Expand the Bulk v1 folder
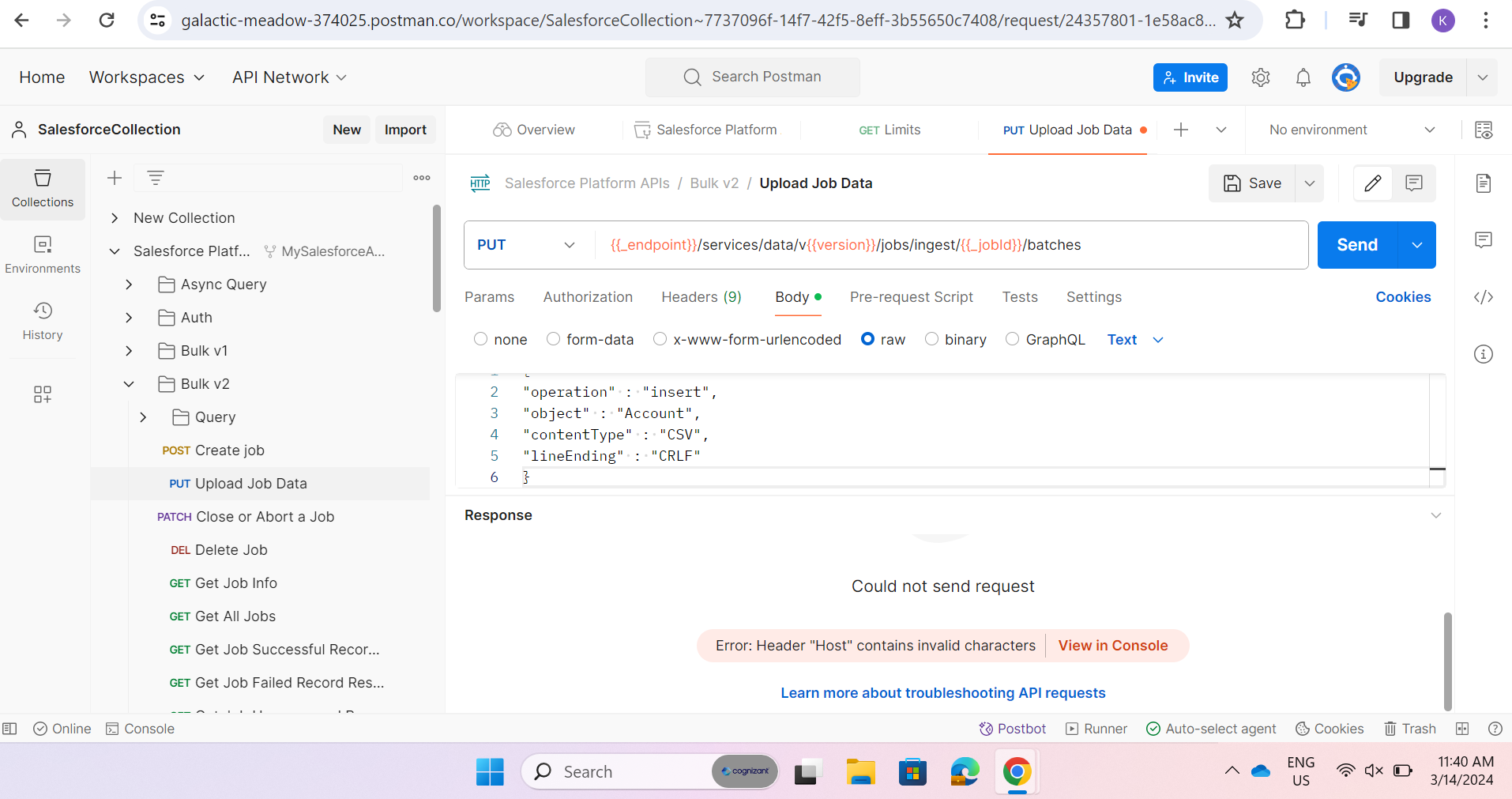This screenshot has width=1512, height=799. click(x=129, y=351)
